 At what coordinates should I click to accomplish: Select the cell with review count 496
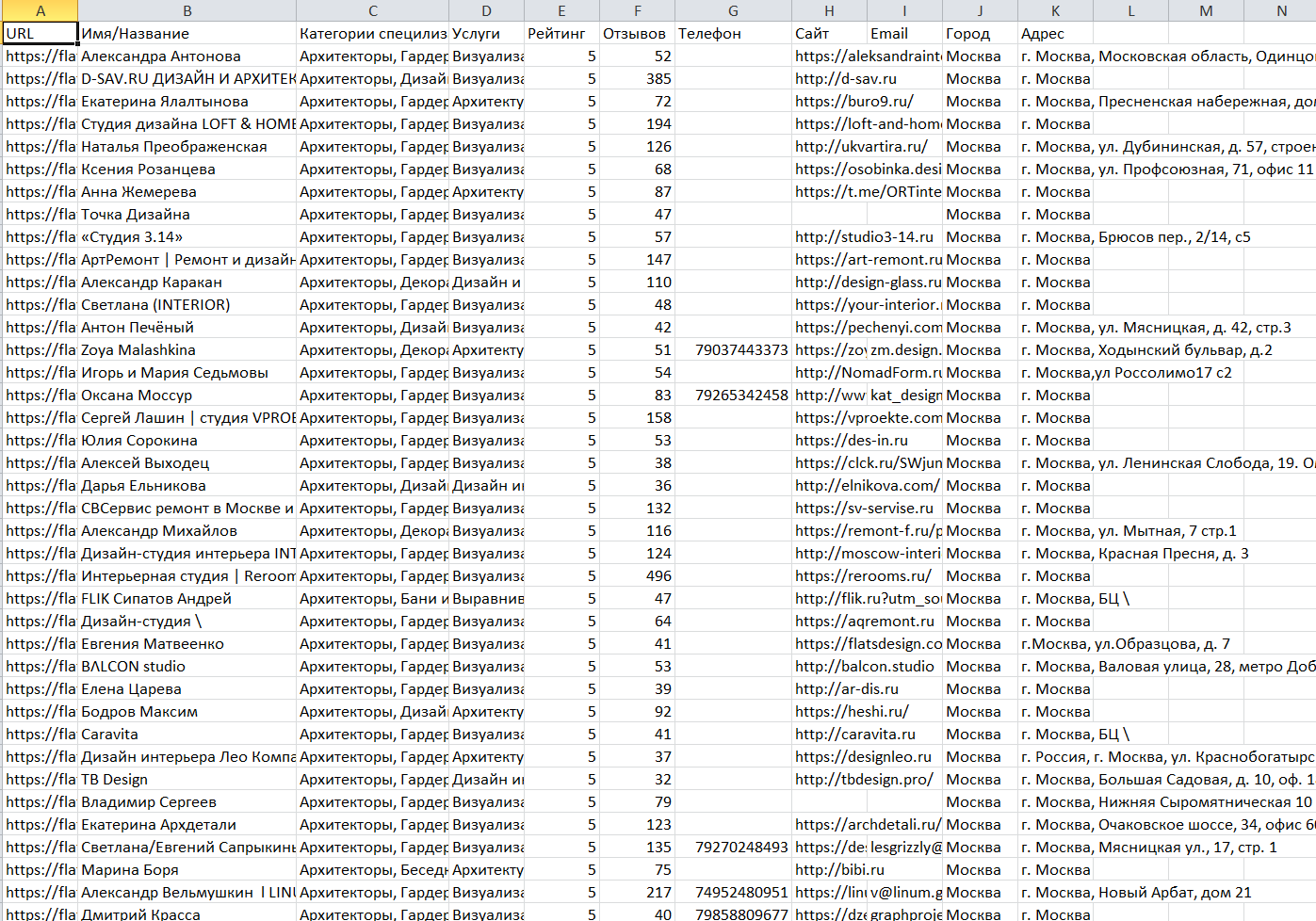(x=637, y=576)
